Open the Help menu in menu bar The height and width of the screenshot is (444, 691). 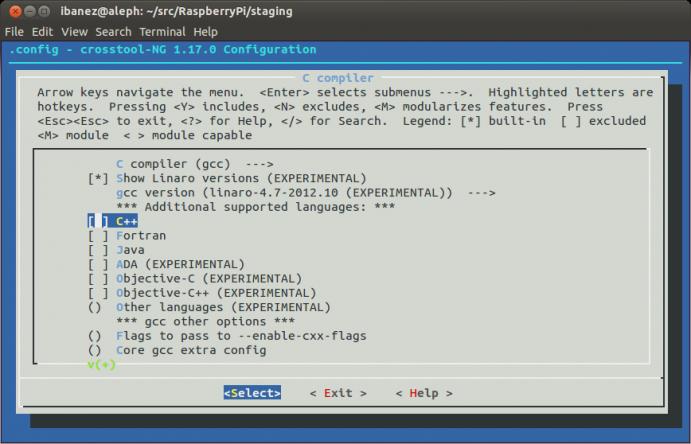[205, 32]
